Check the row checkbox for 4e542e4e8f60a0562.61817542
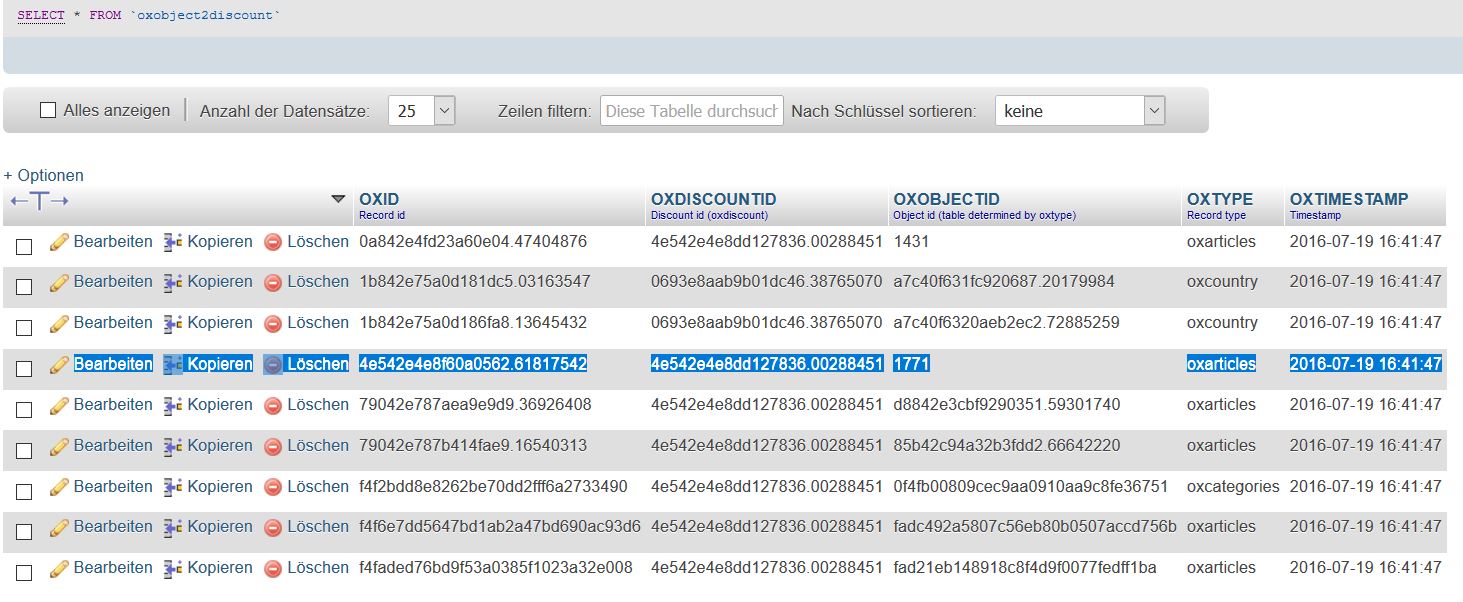The image size is (1463, 602). (24, 369)
